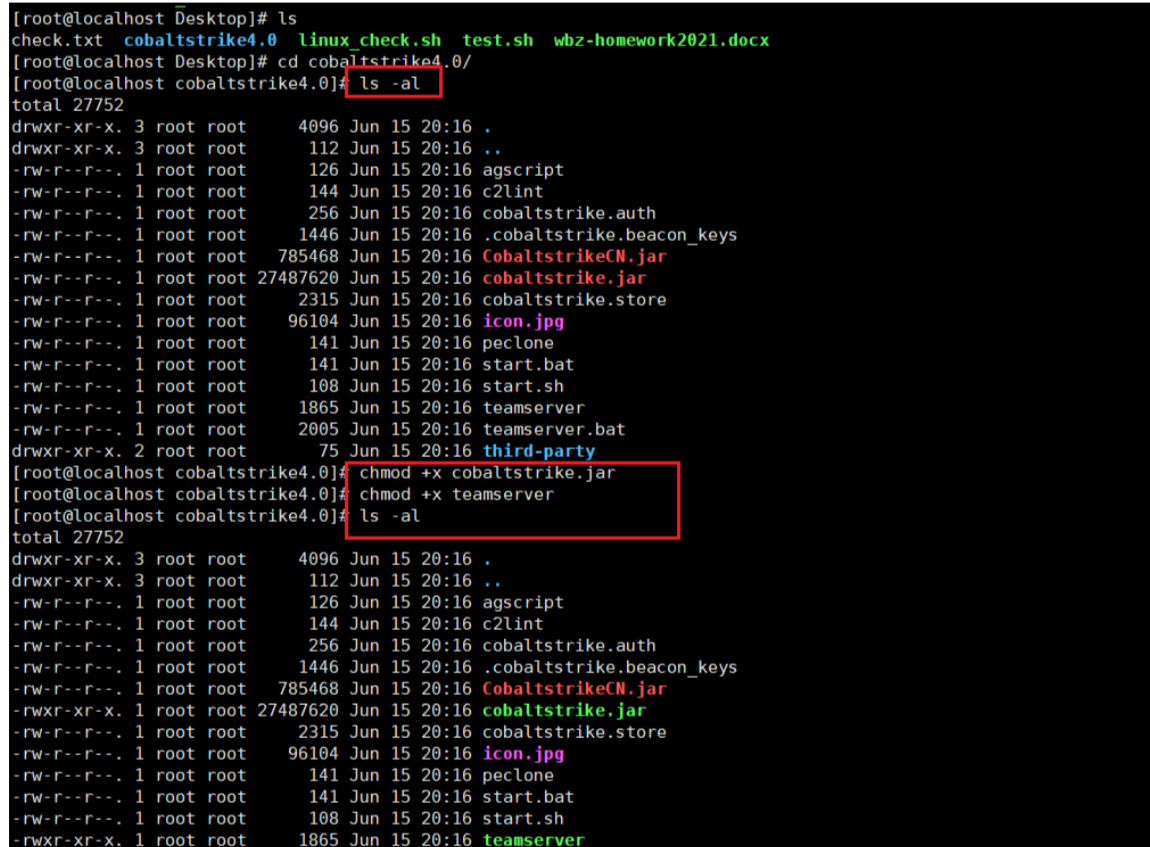Select the 'chmod +x teamserver' command
Screen dimensions: 1150x847
click(456, 494)
